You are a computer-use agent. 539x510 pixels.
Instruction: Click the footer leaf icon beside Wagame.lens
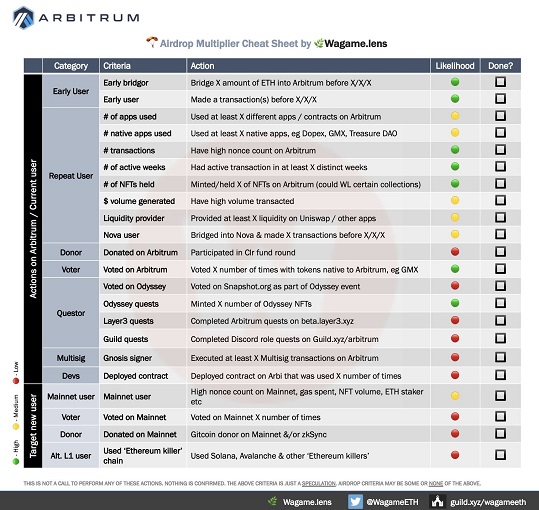(x=272, y=501)
